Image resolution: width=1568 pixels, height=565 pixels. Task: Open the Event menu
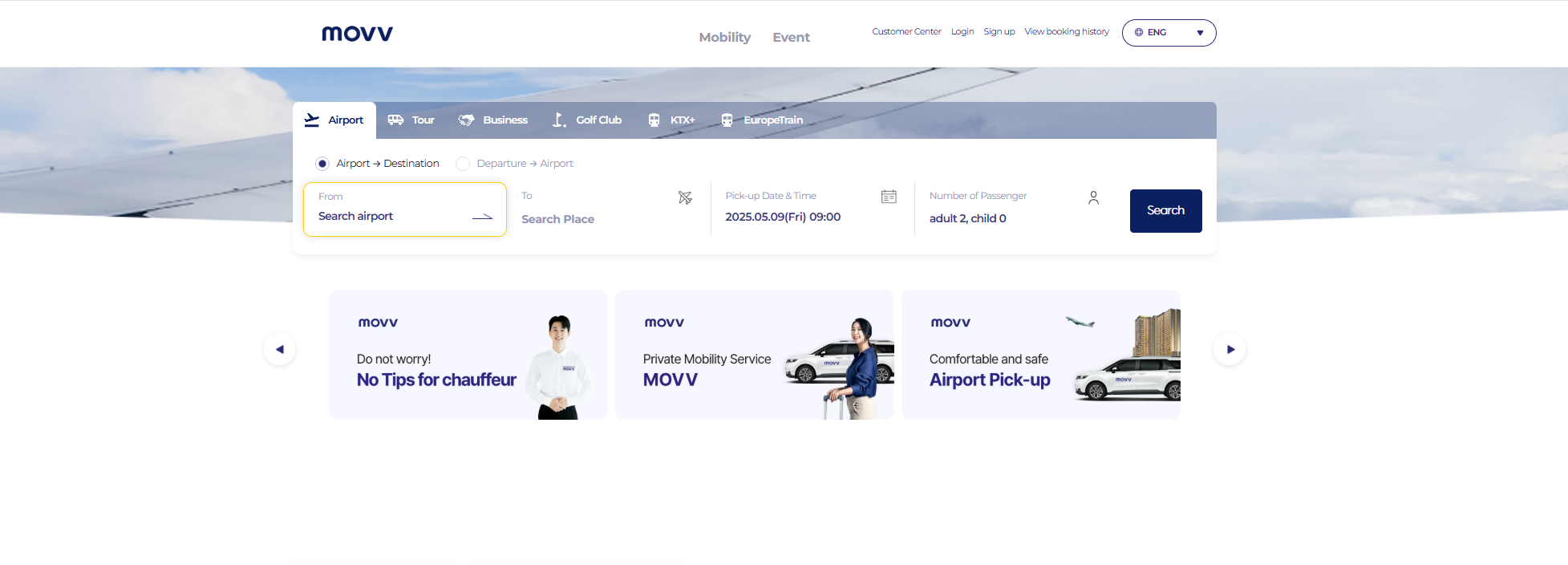coord(791,37)
